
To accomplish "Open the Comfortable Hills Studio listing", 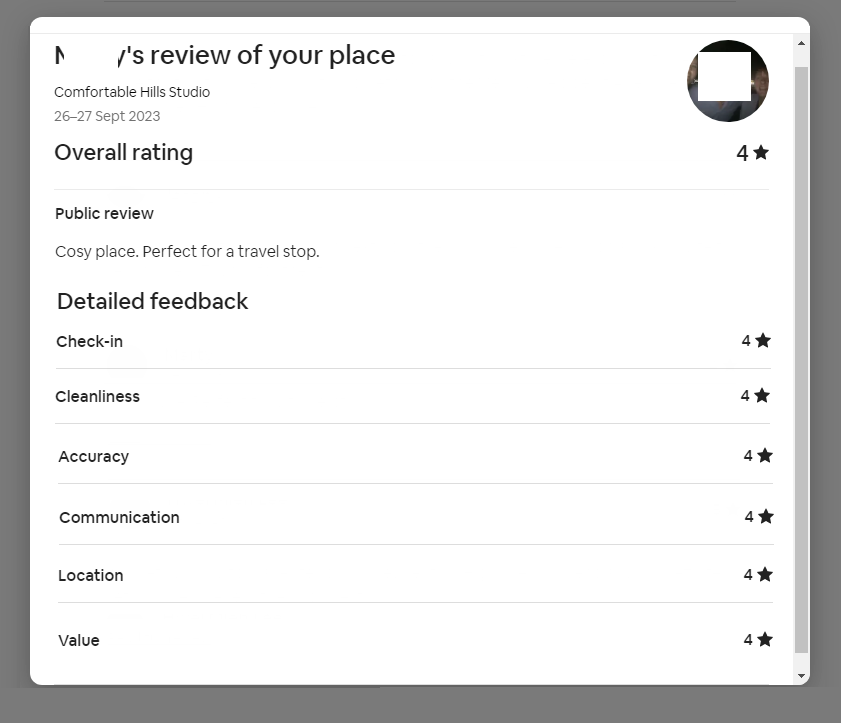I will tap(132, 92).
